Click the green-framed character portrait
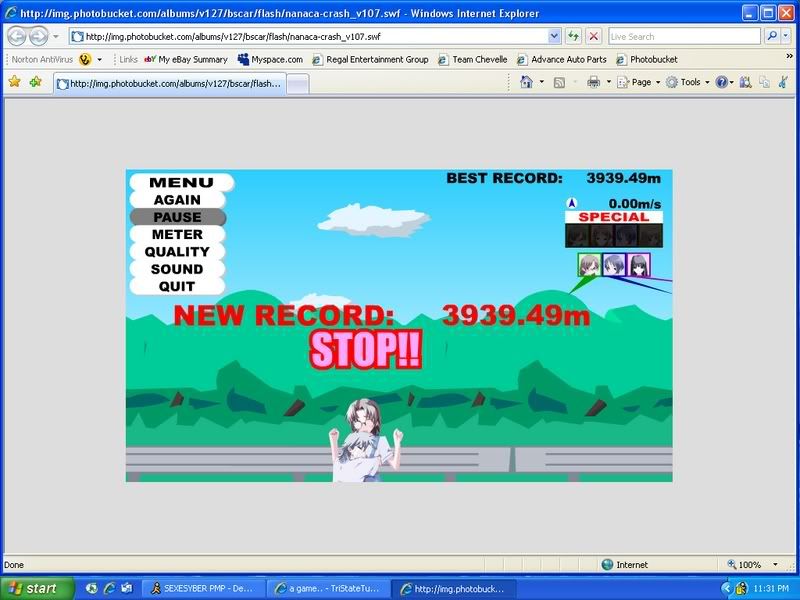 click(588, 265)
